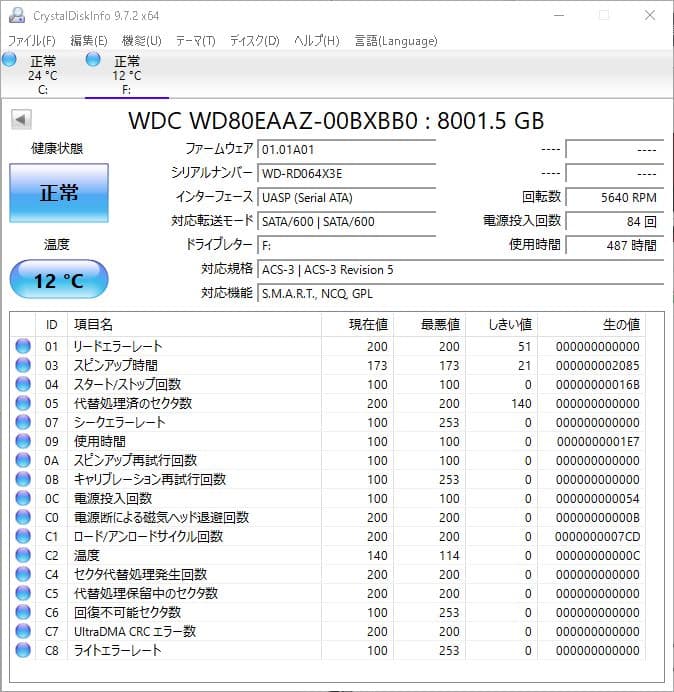Click threshold value 140 in the 05 row
This screenshot has width=674, height=692.
(521, 403)
